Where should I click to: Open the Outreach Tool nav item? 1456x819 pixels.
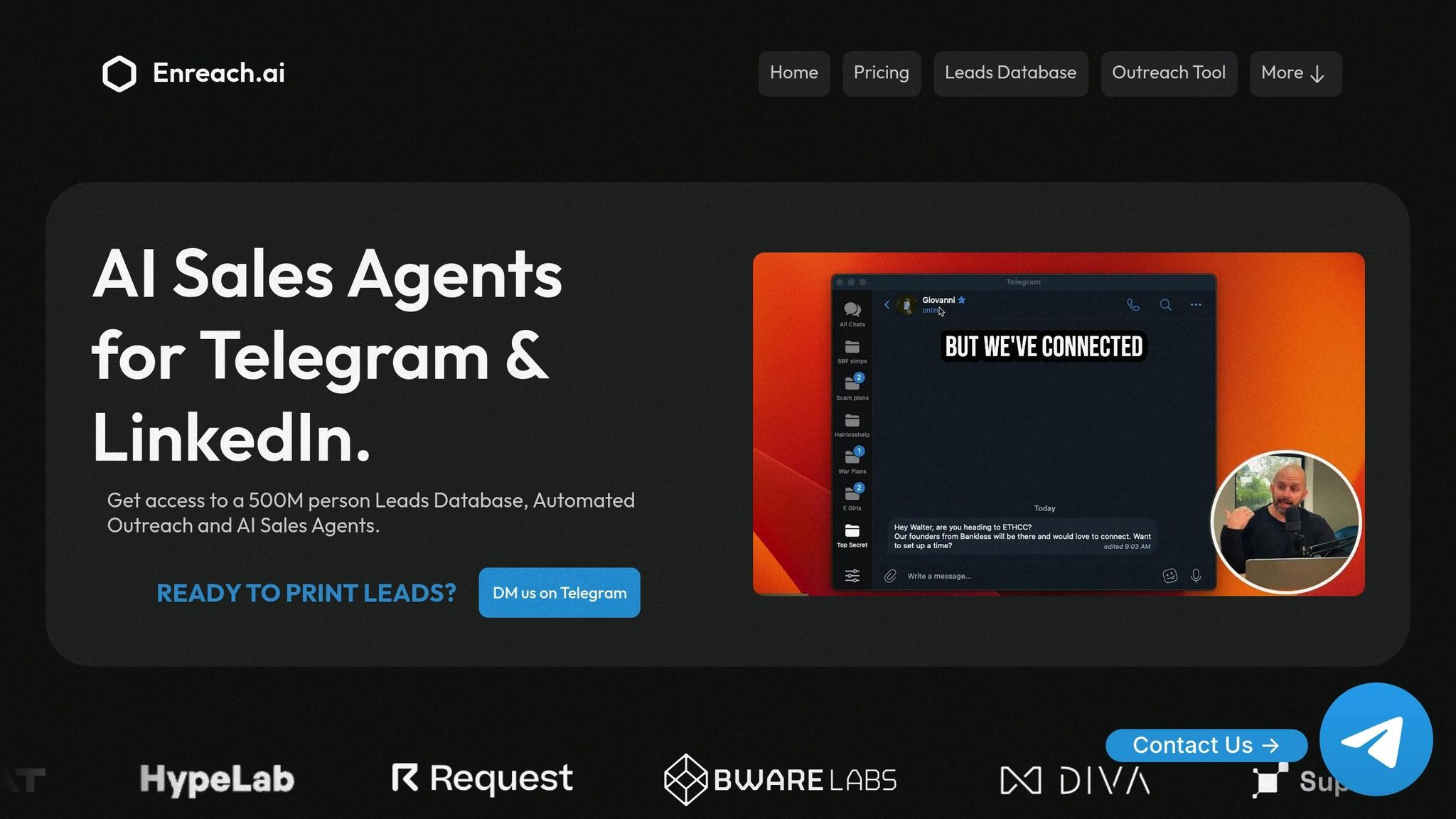(x=1169, y=73)
